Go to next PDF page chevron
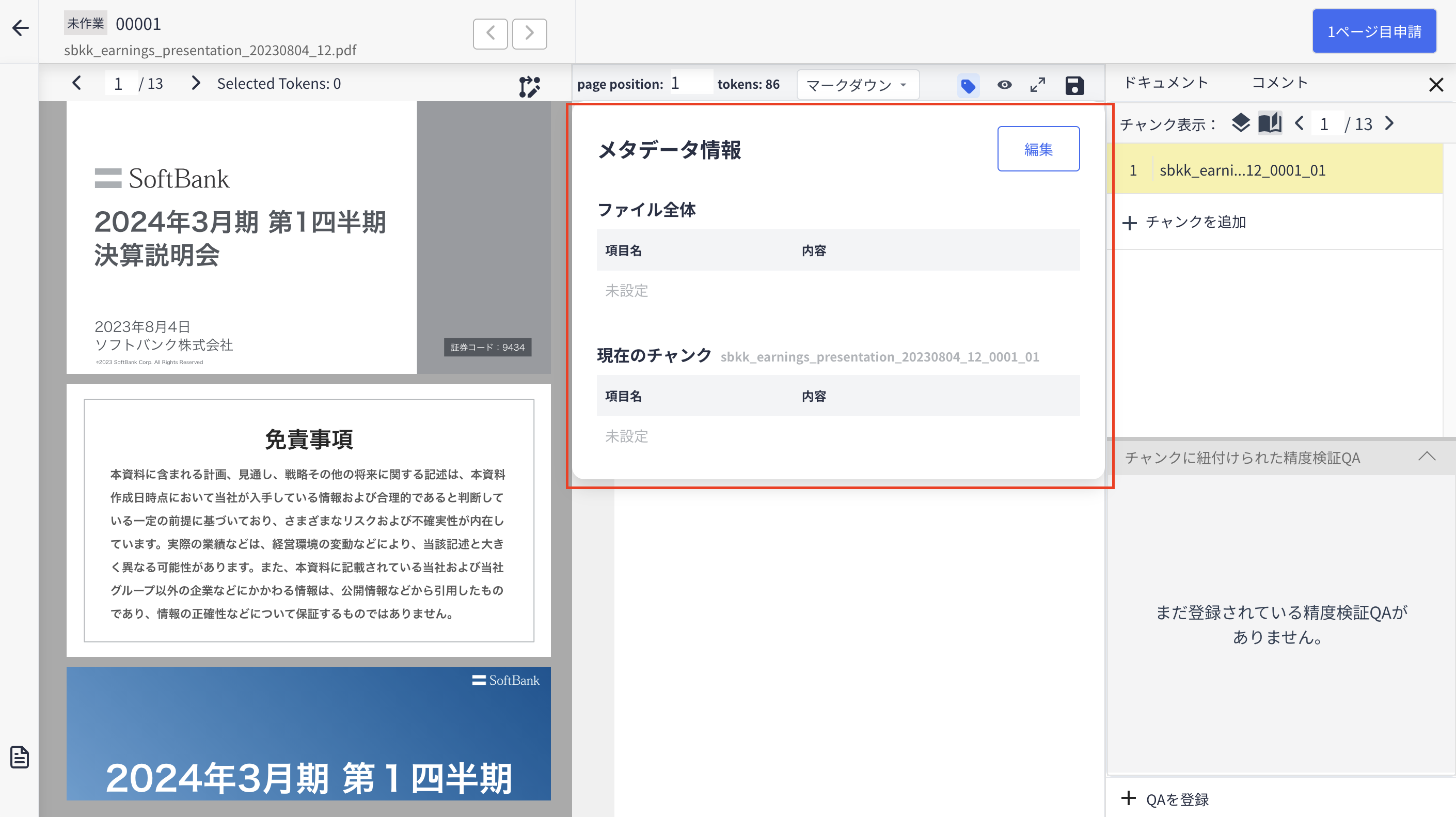Screen dimensions: 1456x817 tap(196, 84)
